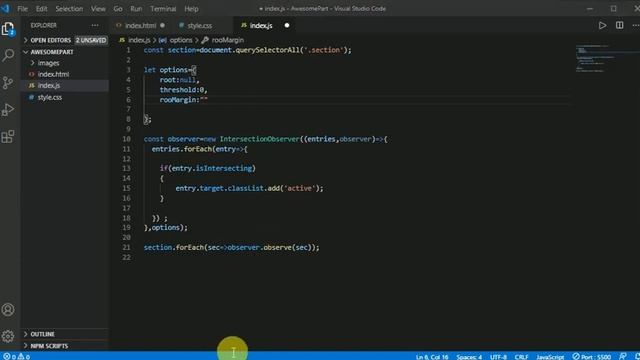Change encoding via UTF-8 status entry
Image resolution: width=640 pixels, height=360 pixels.
[x=498, y=356]
